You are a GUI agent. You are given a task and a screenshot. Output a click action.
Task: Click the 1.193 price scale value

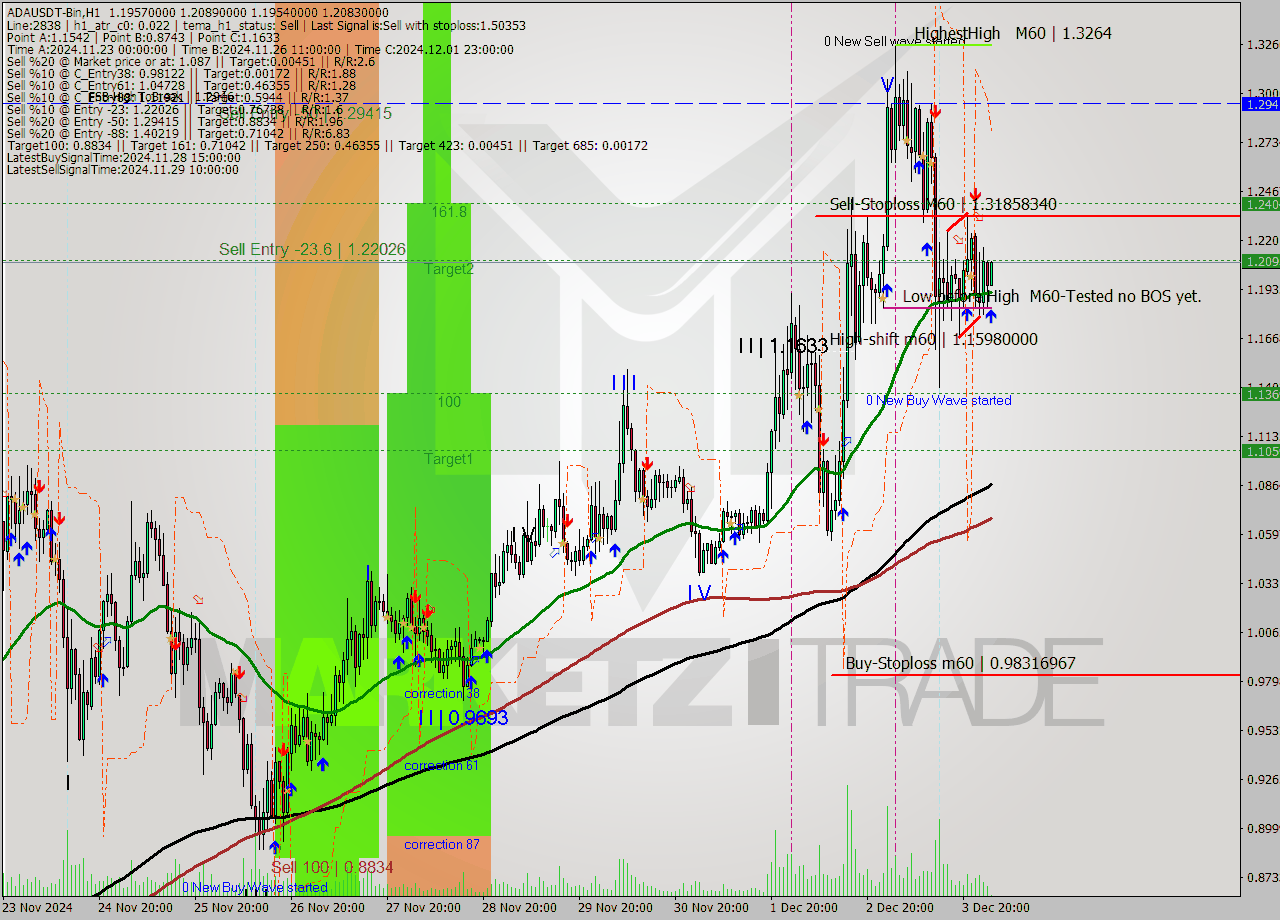(x=1262, y=289)
